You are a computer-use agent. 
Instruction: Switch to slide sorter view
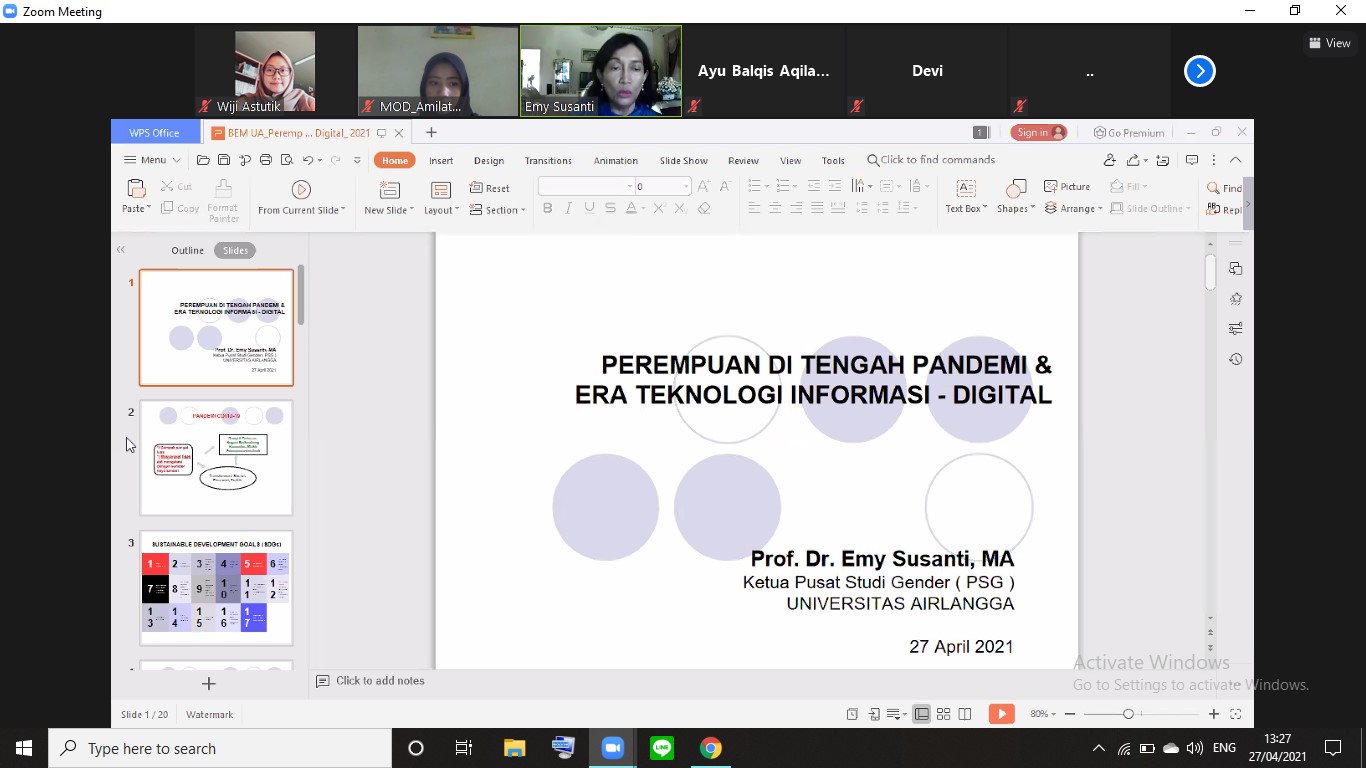pos(943,714)
